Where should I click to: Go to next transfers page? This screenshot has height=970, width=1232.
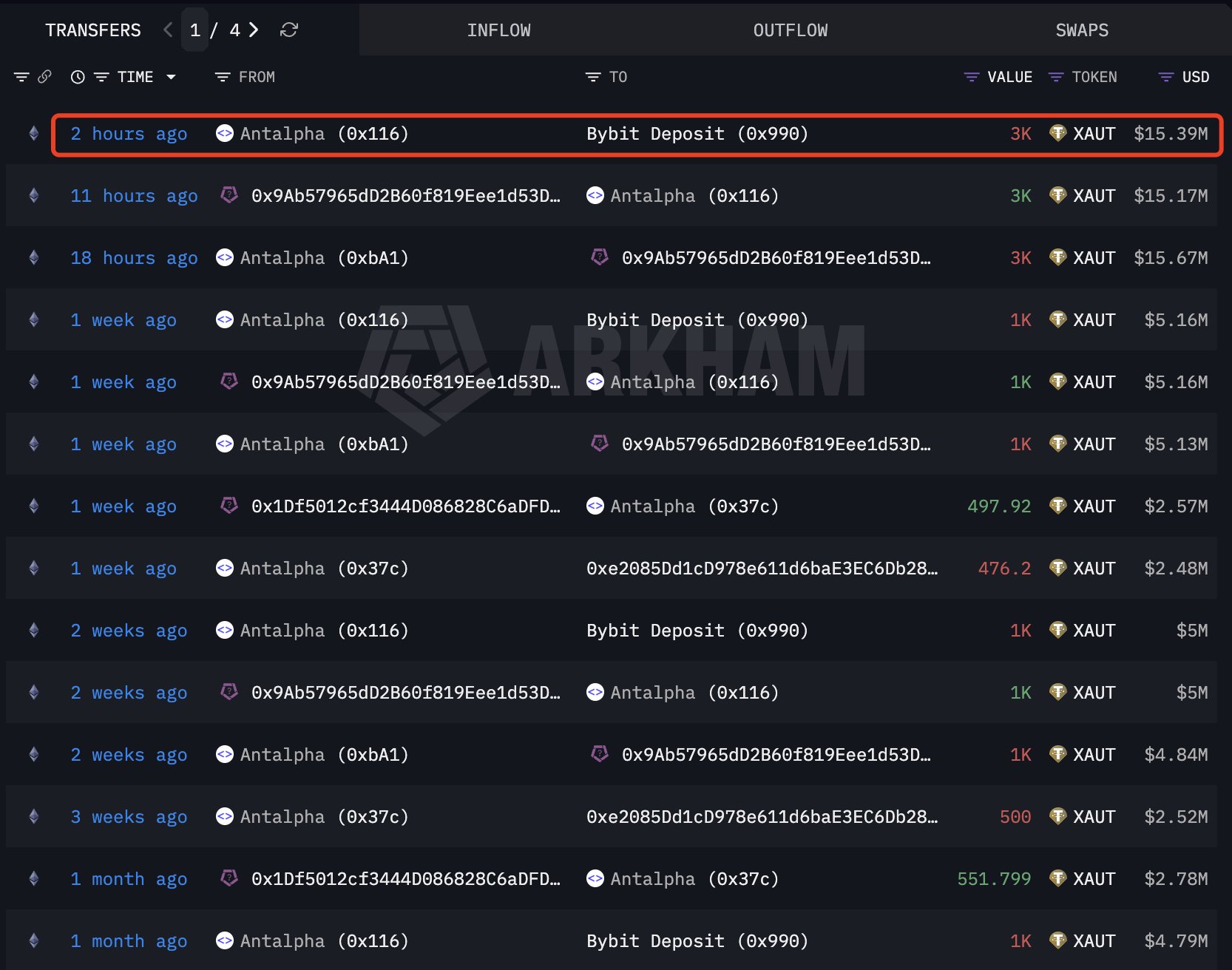click(x=254, y=30)
